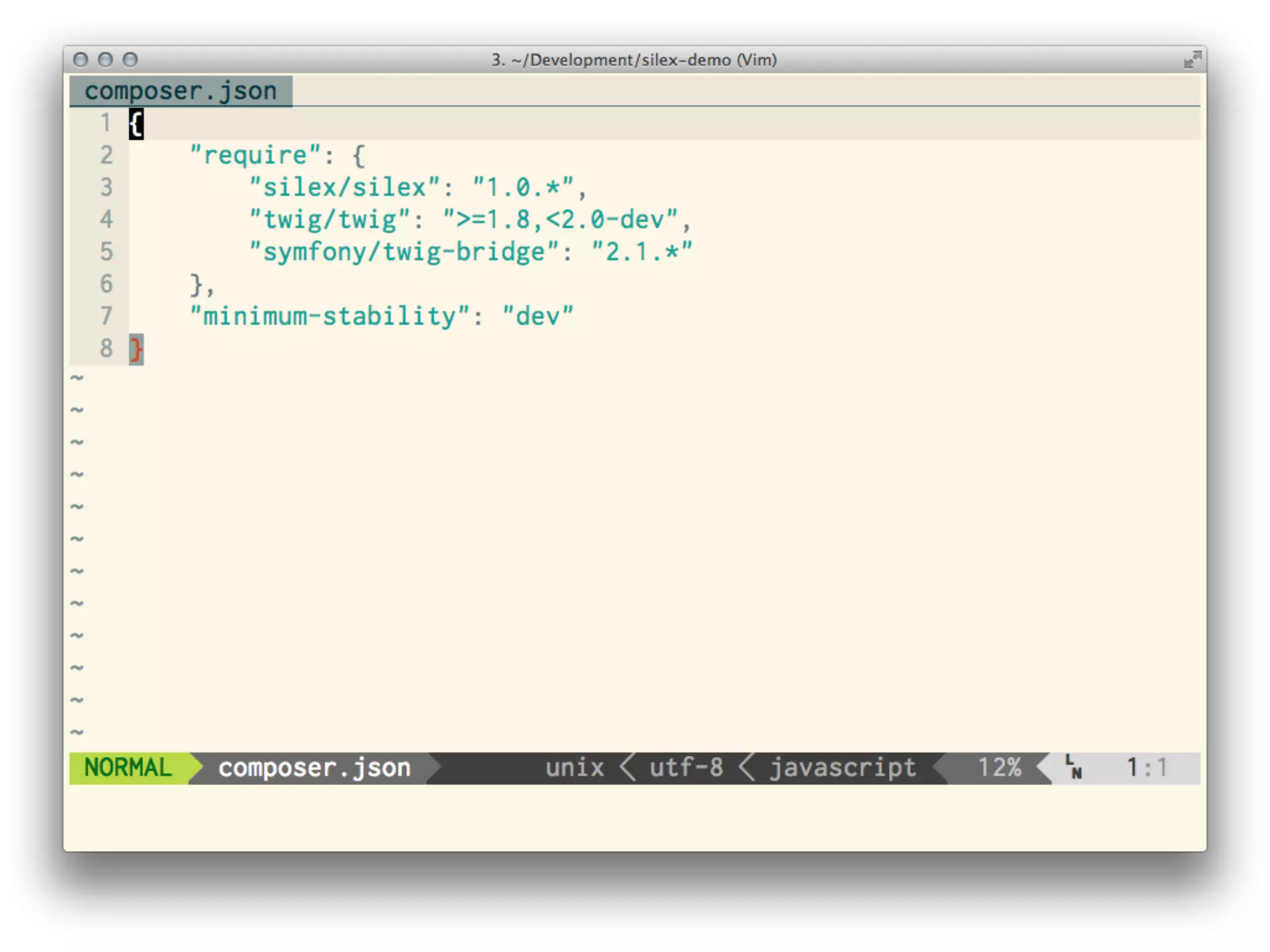The width and height of the screenshot is (1270, 952).
Task: Click line number 6 in the gutter
Action: (107, 284)
